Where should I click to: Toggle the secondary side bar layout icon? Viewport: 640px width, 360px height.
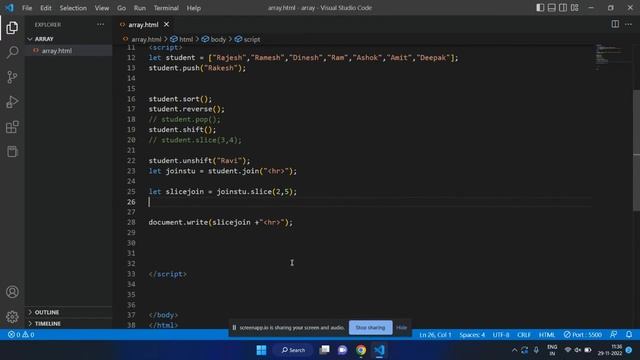click(x=563, y=8)
